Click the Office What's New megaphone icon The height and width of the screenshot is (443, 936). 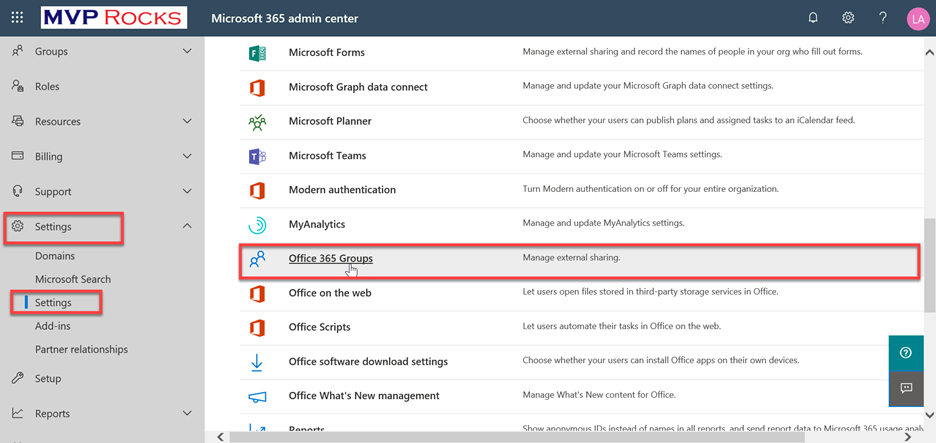point(257,397)
